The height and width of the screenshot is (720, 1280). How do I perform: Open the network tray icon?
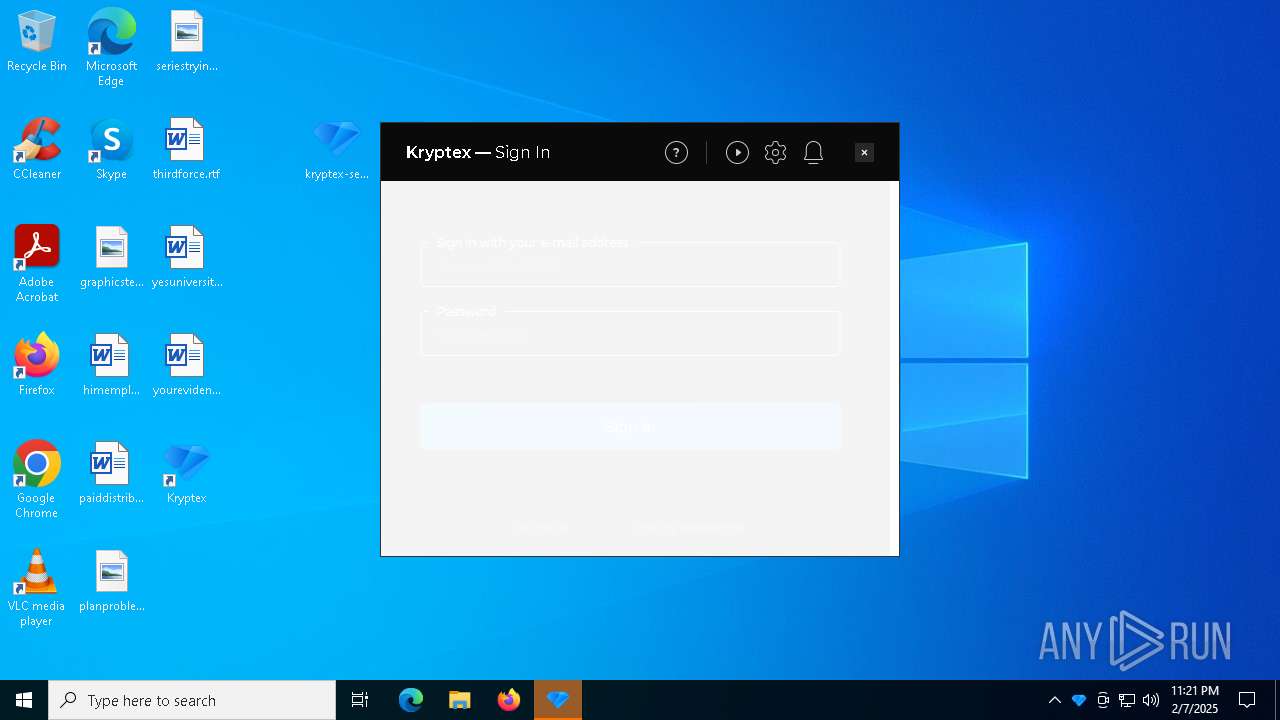pos(1127,700)
